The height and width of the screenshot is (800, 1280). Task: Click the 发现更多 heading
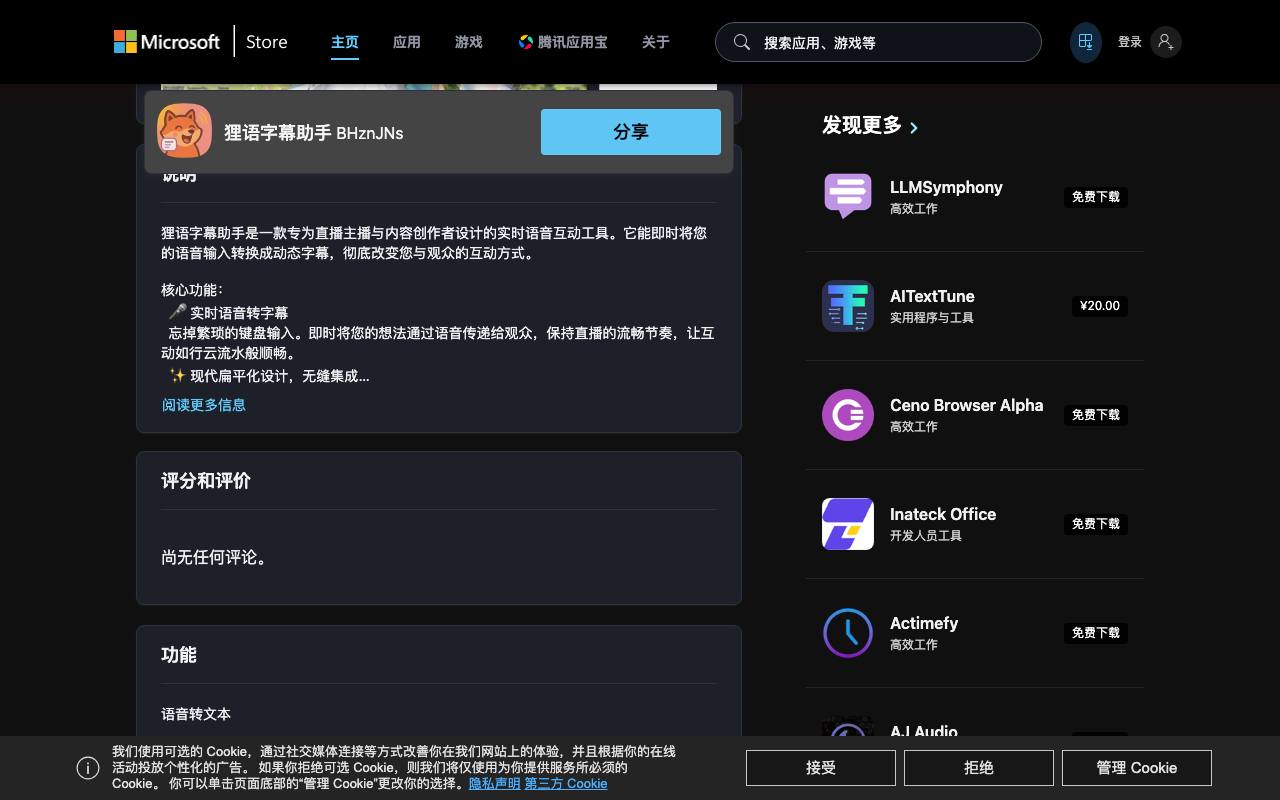862,125
